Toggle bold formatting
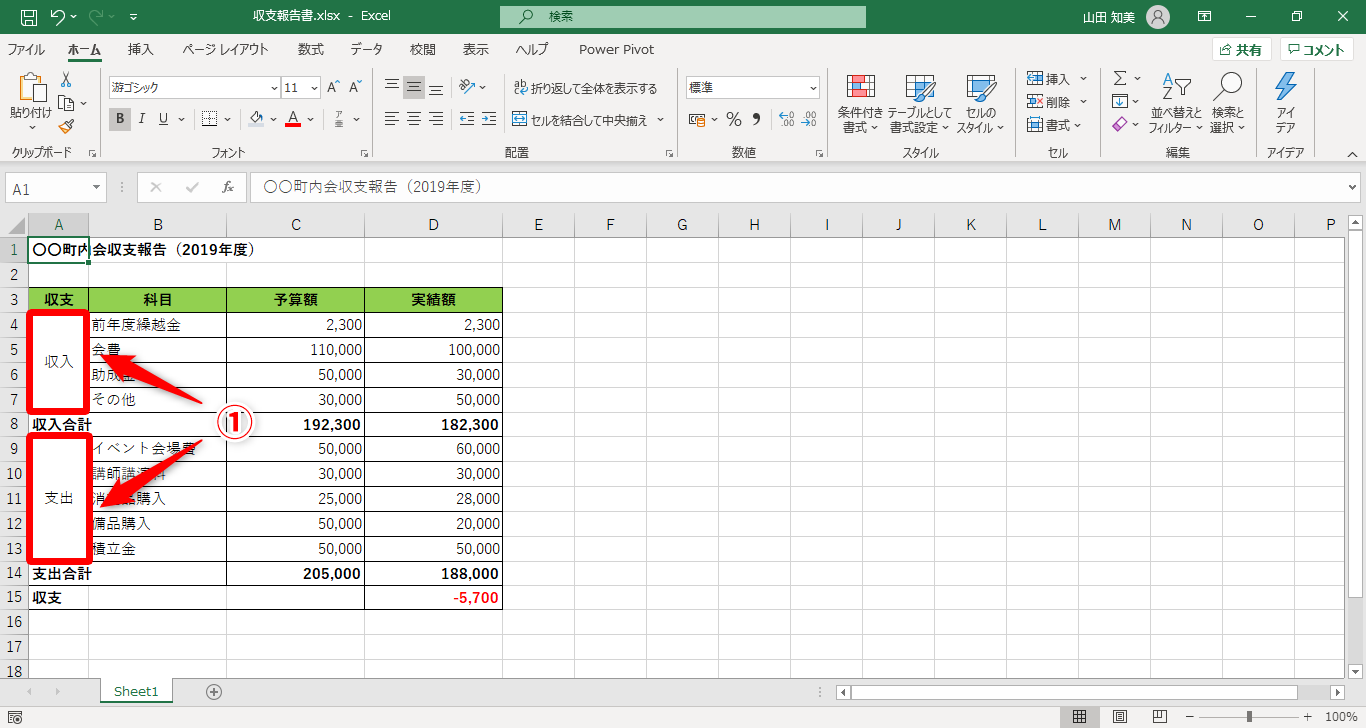The width and height of the screenshot is (1366, 728). (x=120, y=119)
